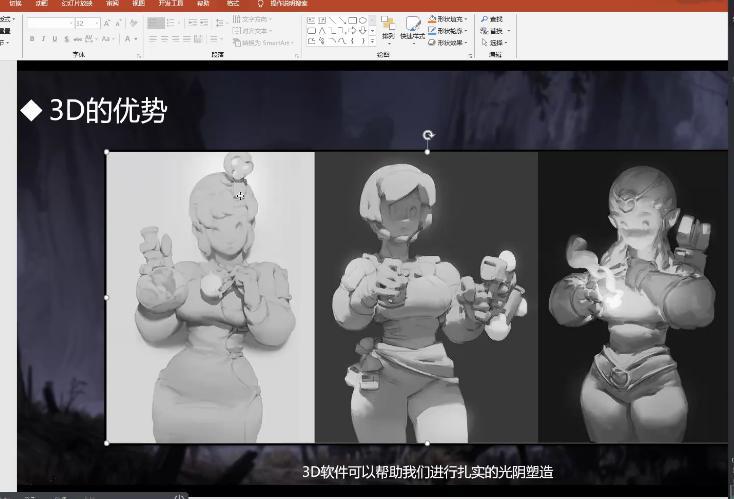
Task: Clear all text formatting with eraser icon
Action: (x=133, y=23)
